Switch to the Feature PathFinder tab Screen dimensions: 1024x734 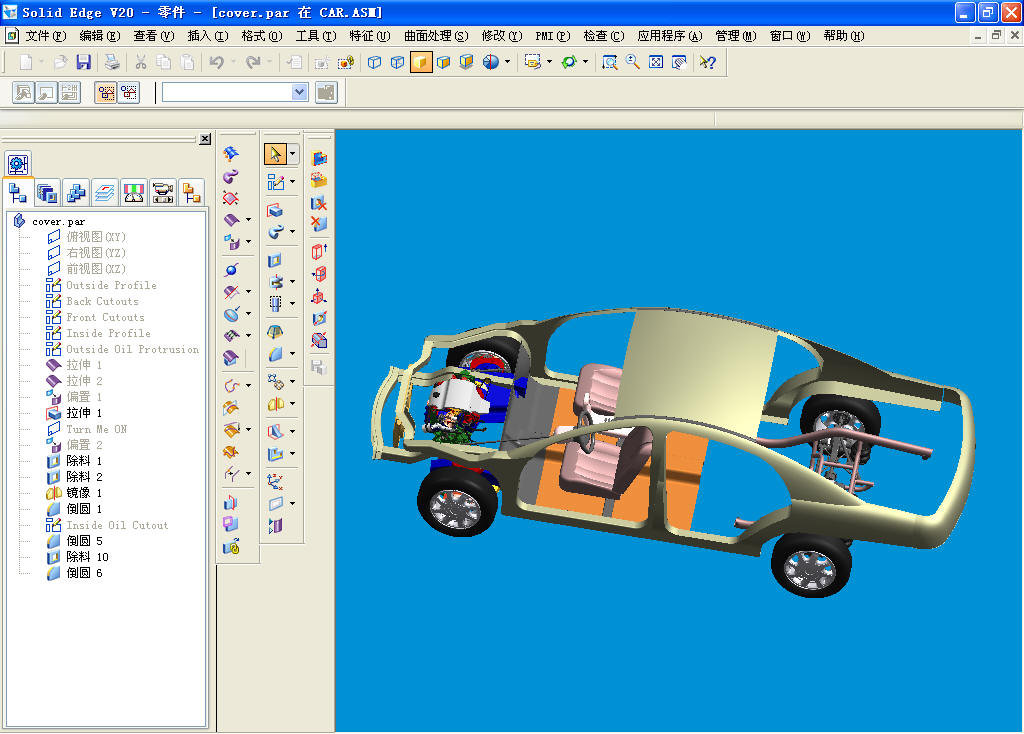18,193
